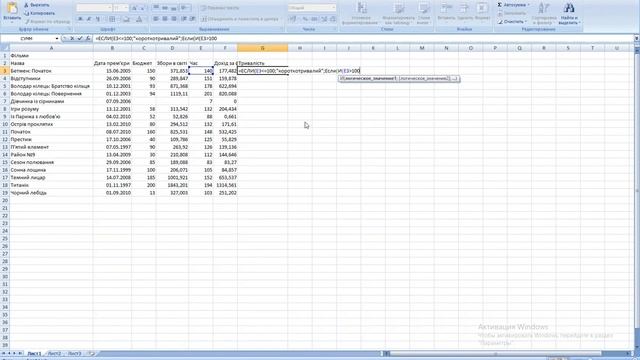
Task: Increase font size with grow-font icon
Action: coord(134,8)
